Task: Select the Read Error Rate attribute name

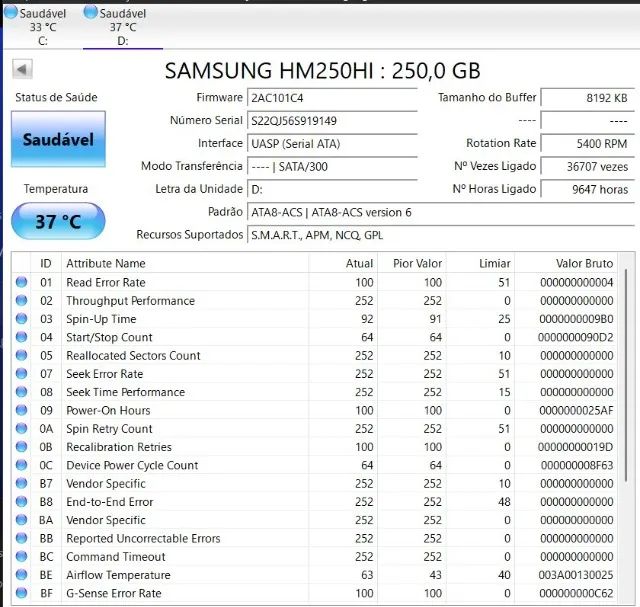Action: point(106,282)
